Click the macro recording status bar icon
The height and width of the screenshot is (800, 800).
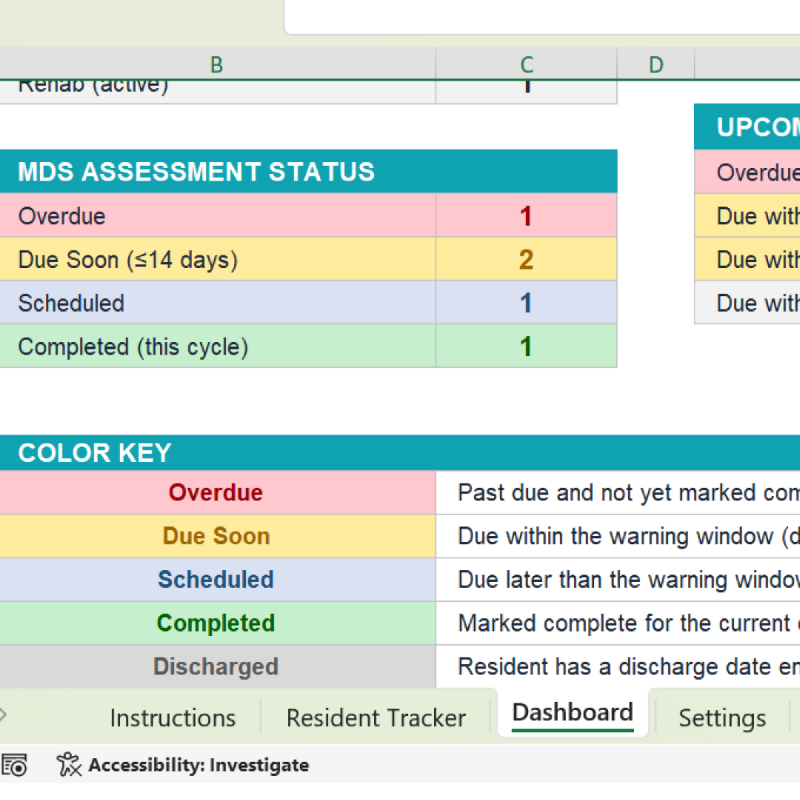[14, 765]
